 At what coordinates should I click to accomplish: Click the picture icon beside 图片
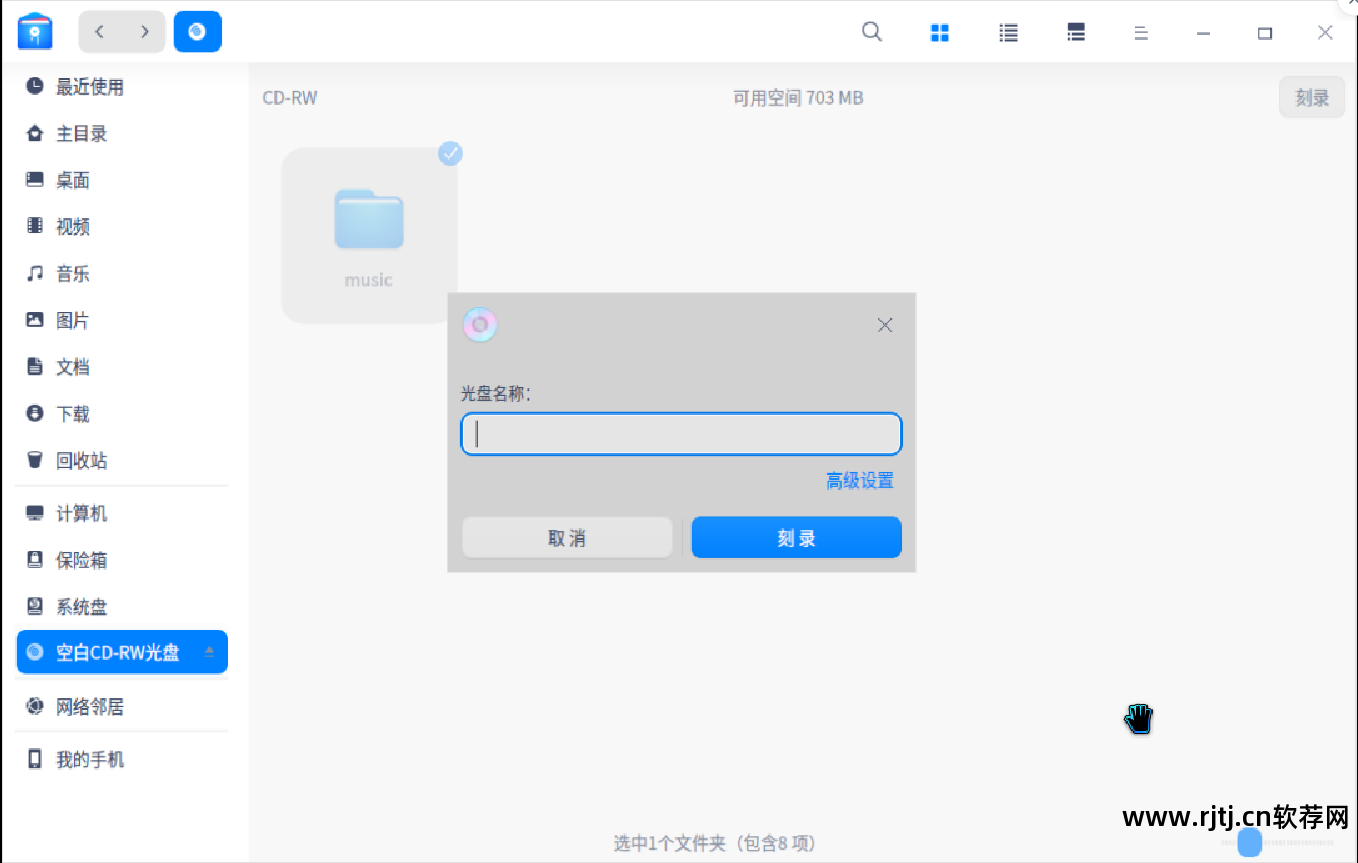point(35,320)
